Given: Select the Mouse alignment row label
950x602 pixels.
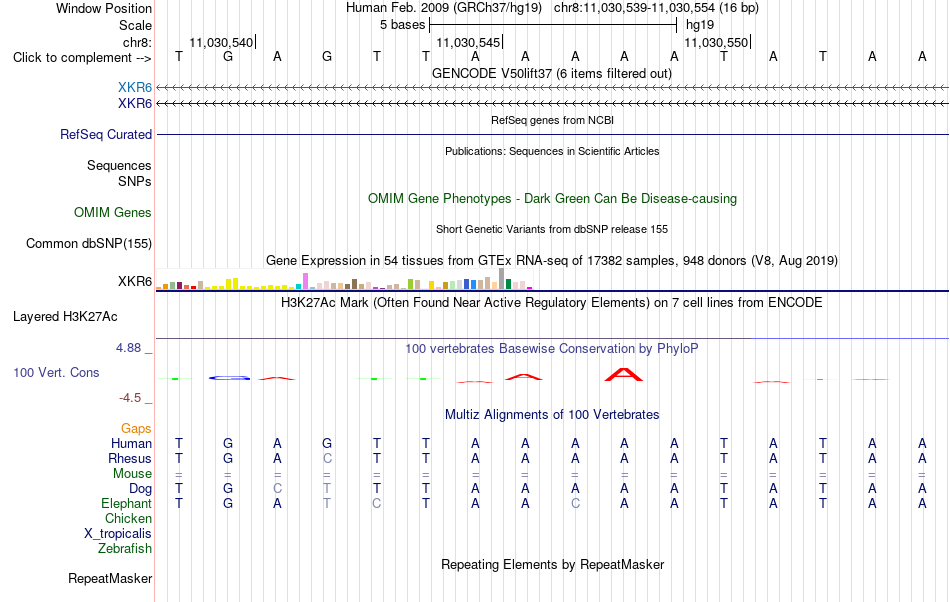Looking at the screenshot, I should click(x=132, y=474).
